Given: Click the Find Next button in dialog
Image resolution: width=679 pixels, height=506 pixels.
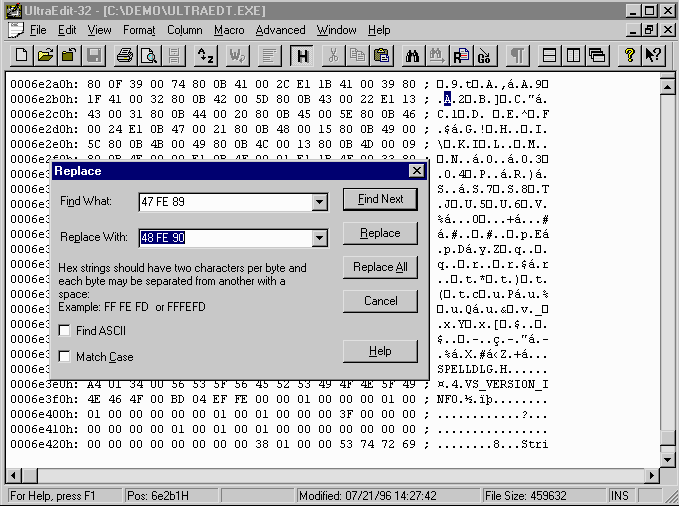Looking at the screenshot, I should [x=380, y=199].
